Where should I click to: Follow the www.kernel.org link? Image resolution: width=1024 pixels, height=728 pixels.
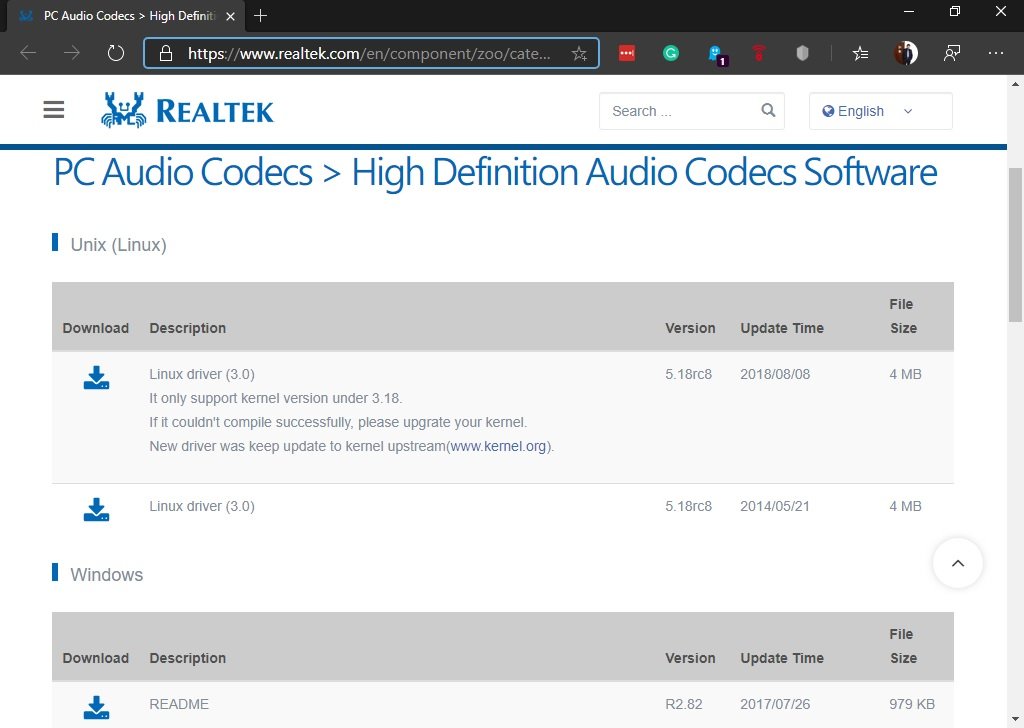[498, 447]
